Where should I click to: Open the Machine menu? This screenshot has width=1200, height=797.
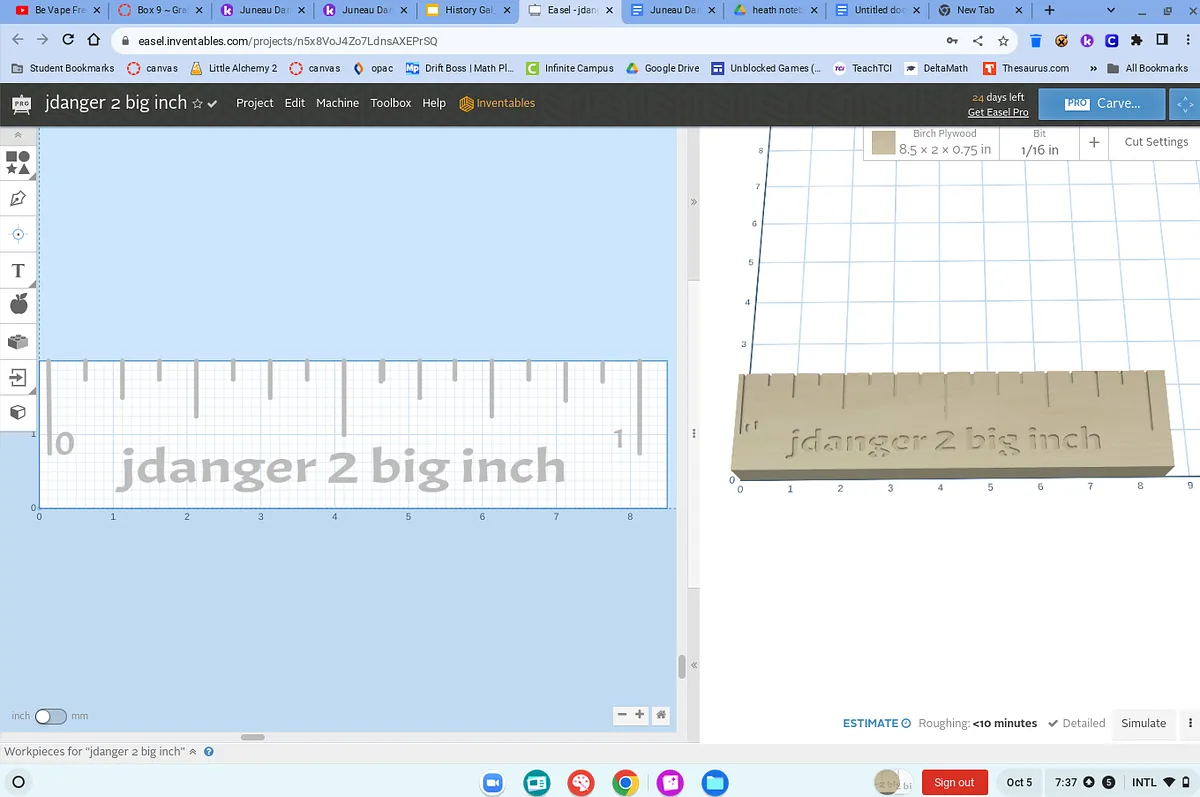(x=337, y=103)
